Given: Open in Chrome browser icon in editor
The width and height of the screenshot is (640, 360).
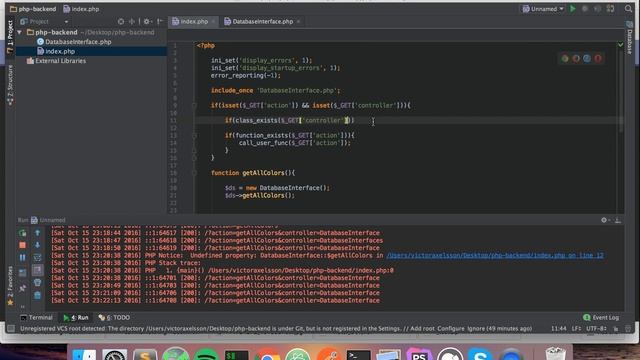Looking at the screenshot, I should (x=565, y=58).
